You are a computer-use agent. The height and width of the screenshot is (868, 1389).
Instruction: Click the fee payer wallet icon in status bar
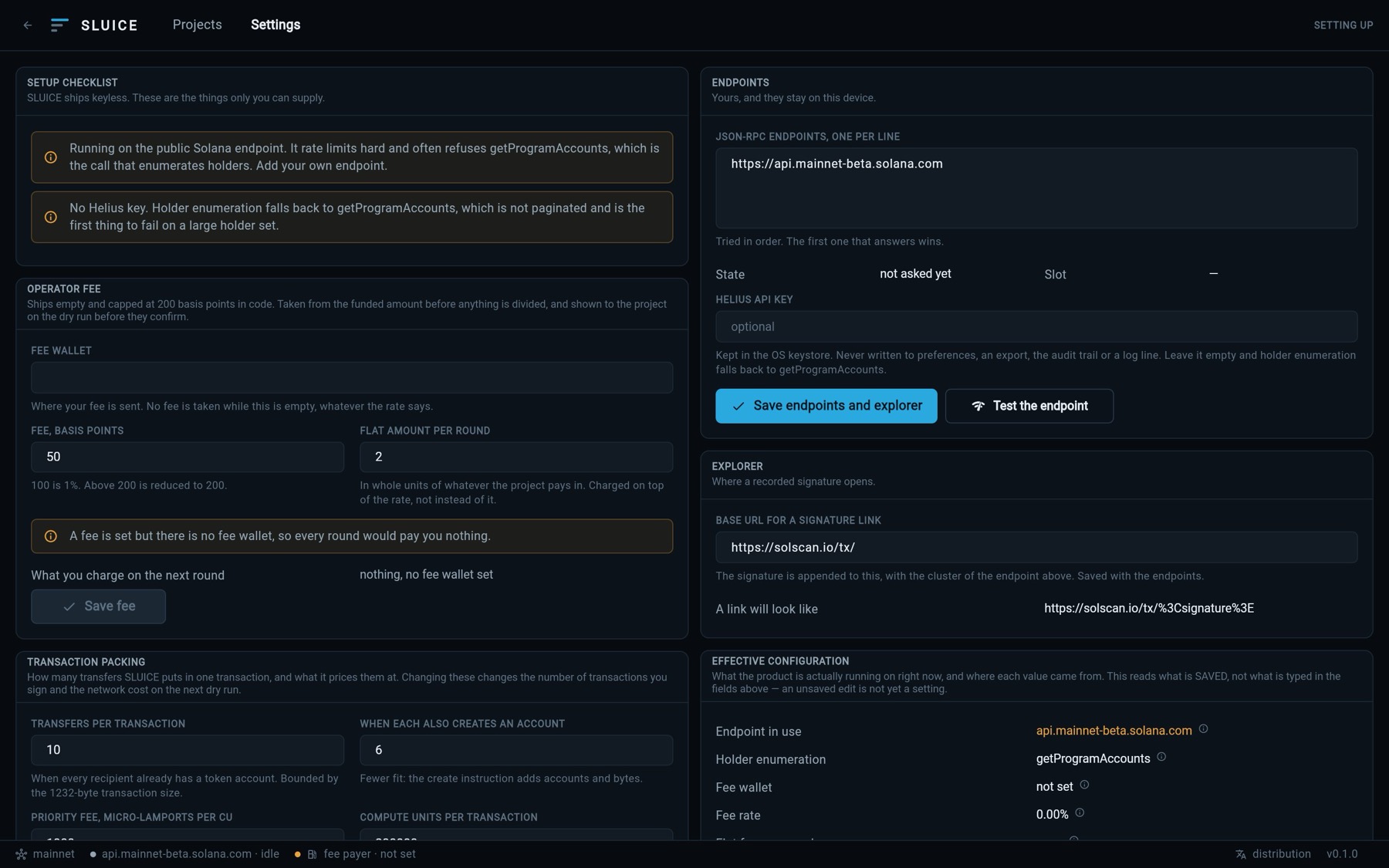(x=312, y=855)
